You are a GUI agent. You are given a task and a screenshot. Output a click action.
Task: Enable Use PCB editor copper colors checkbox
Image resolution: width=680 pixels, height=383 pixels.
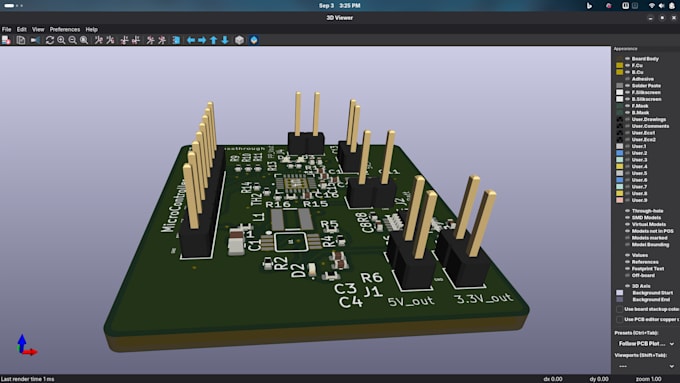coord(620,320)
